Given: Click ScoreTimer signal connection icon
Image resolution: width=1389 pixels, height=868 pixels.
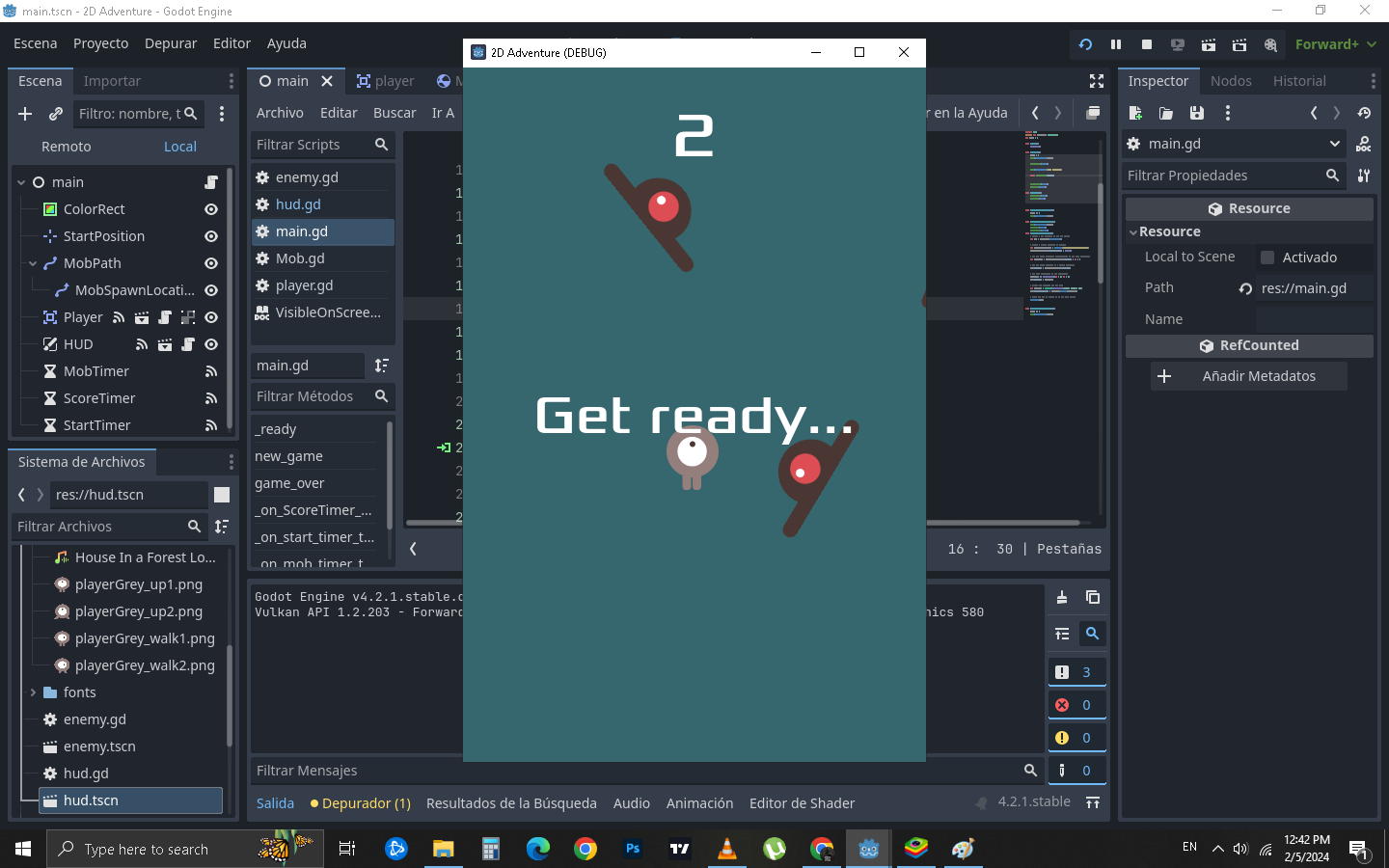Looking at the screenshot, I should [211, 398].
